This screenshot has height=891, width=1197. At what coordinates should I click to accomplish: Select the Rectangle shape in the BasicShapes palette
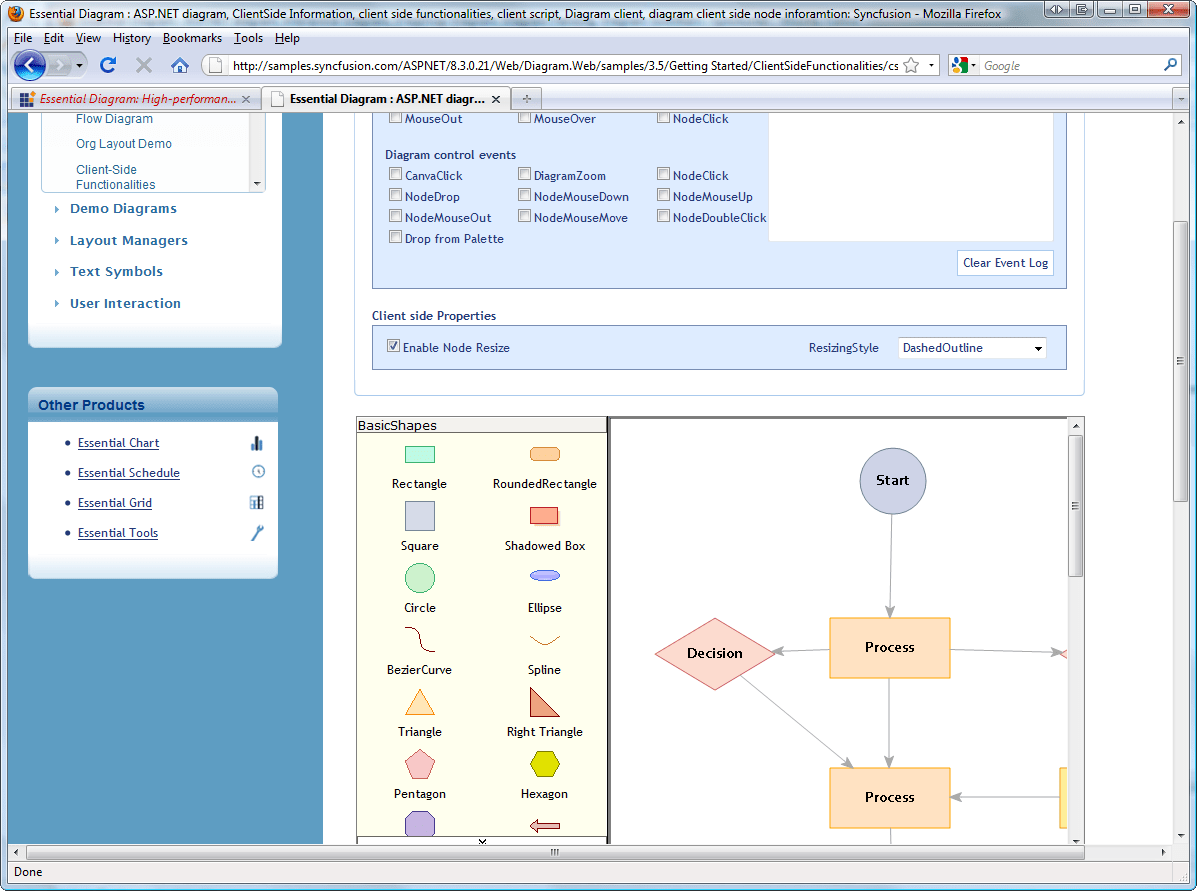click(419, 455)
